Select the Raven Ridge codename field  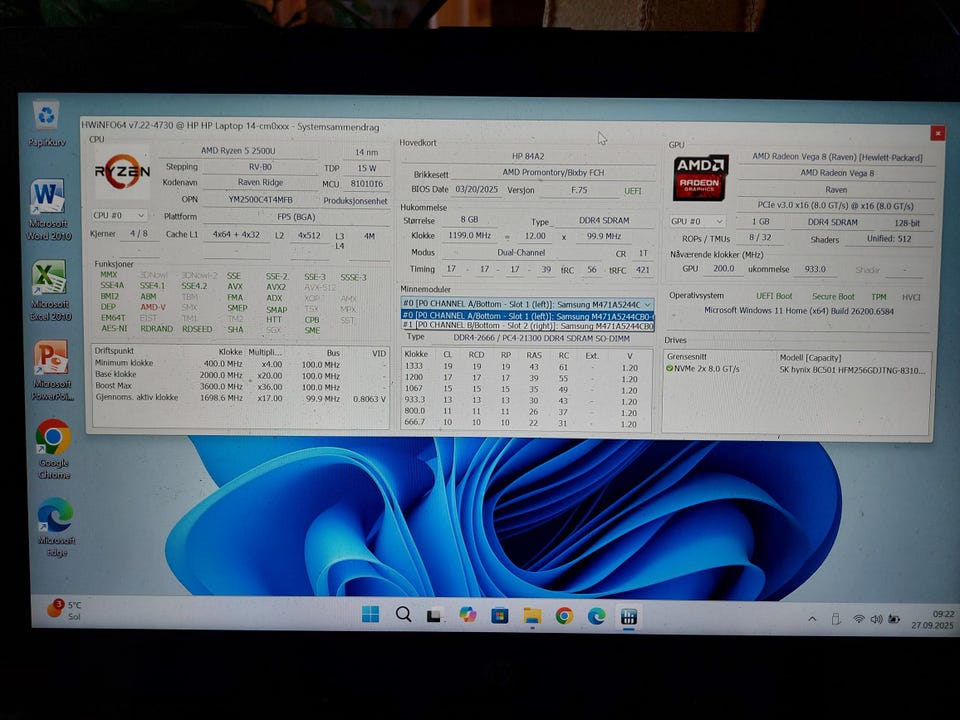[260, 182]
